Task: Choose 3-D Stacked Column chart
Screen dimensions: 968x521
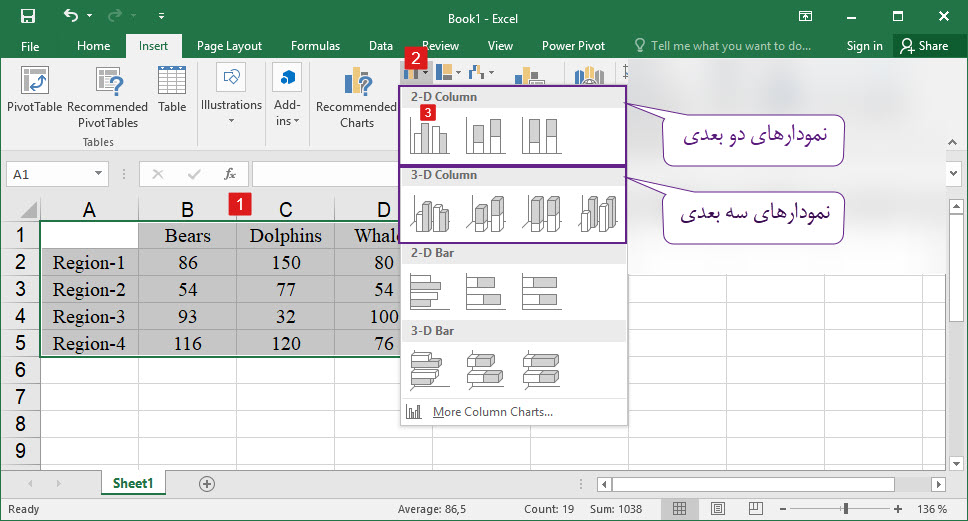Action: (486, 214)
